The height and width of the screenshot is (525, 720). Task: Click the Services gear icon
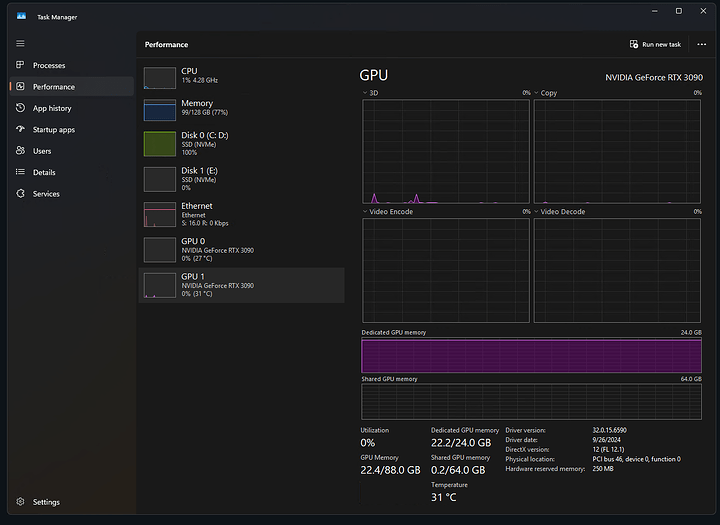[20, 193]
